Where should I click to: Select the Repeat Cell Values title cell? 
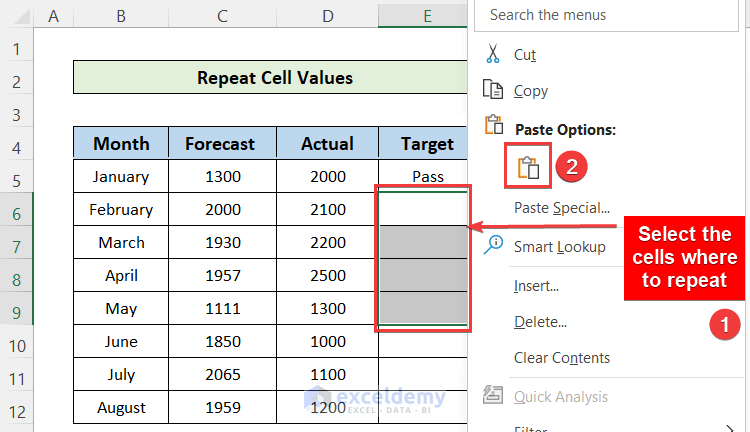[x=274, y=78]
